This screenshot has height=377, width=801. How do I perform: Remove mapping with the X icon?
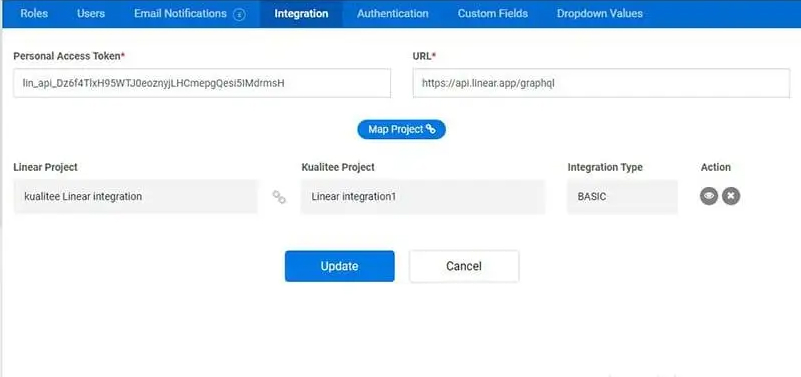click(731, 196)
